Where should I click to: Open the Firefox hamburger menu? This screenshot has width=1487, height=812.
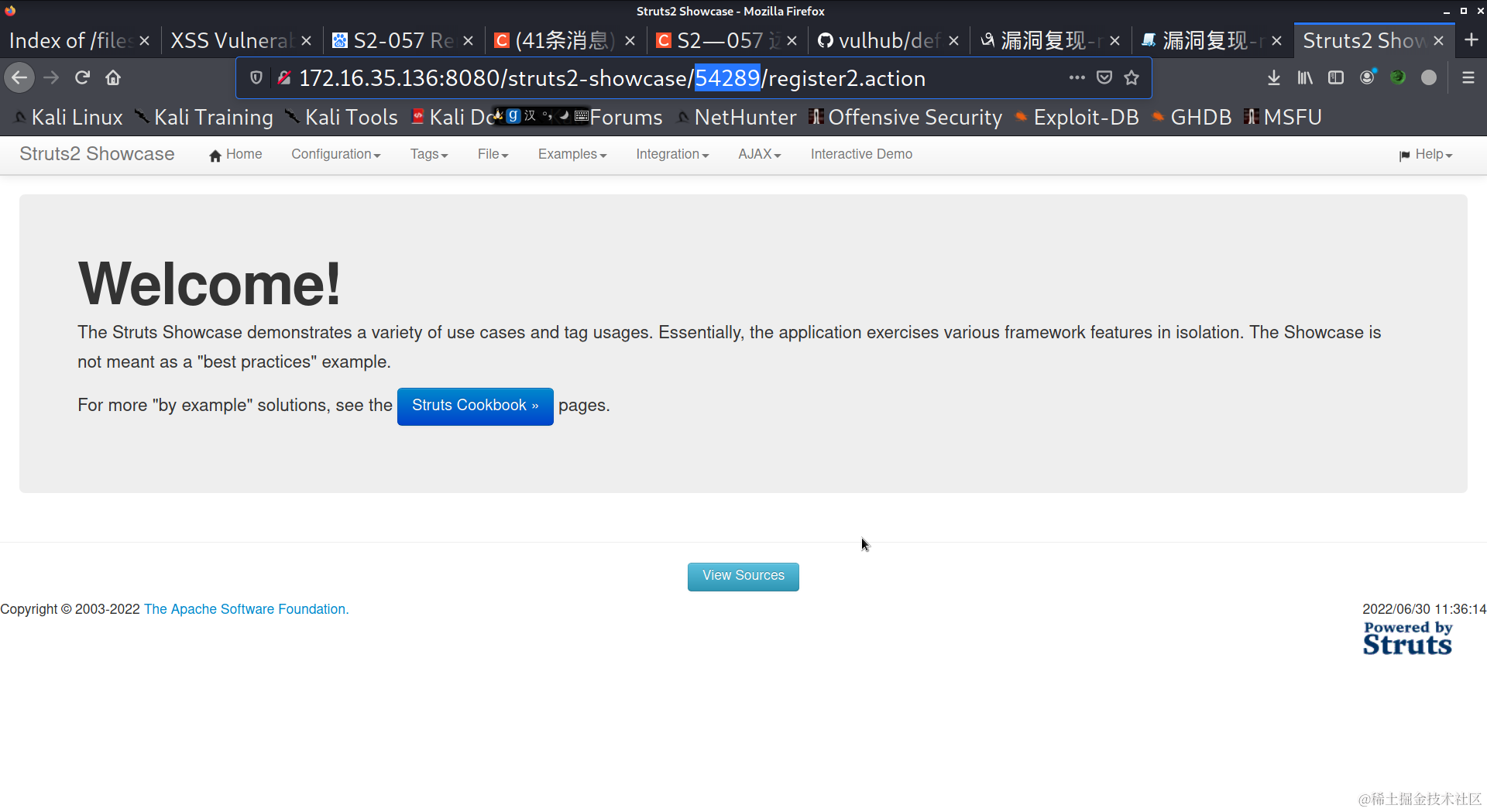pyautogui.click(x=1468, y=77)
